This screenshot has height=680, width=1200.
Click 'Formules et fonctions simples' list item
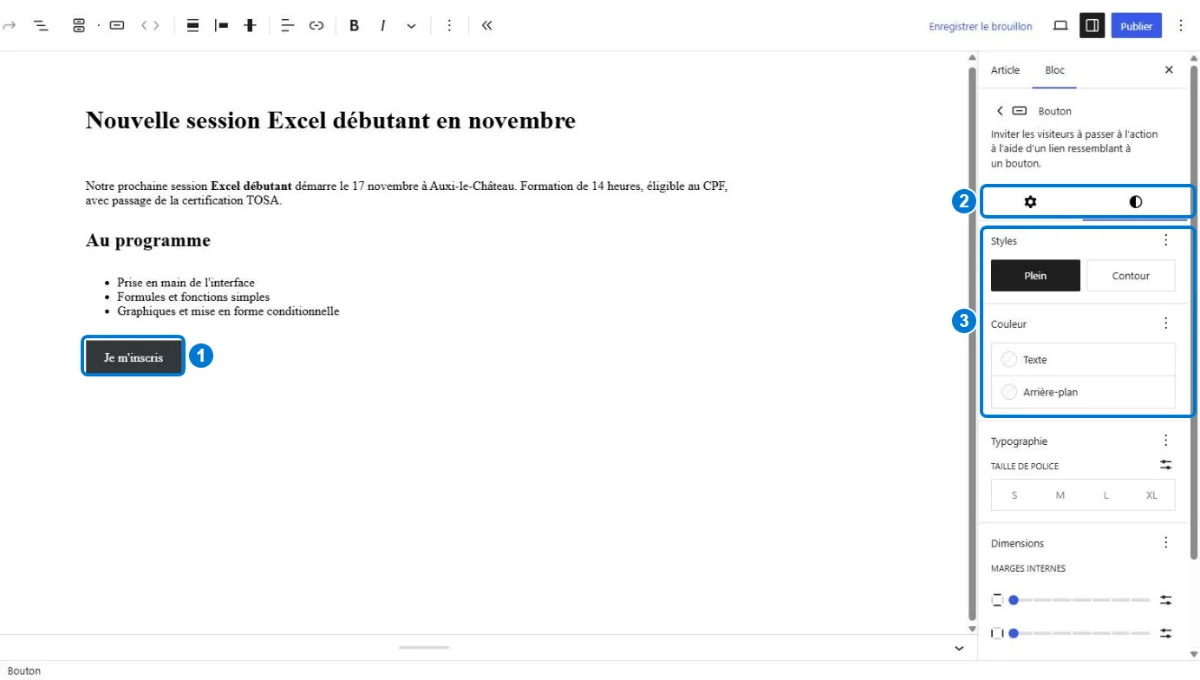click(193, 297)
